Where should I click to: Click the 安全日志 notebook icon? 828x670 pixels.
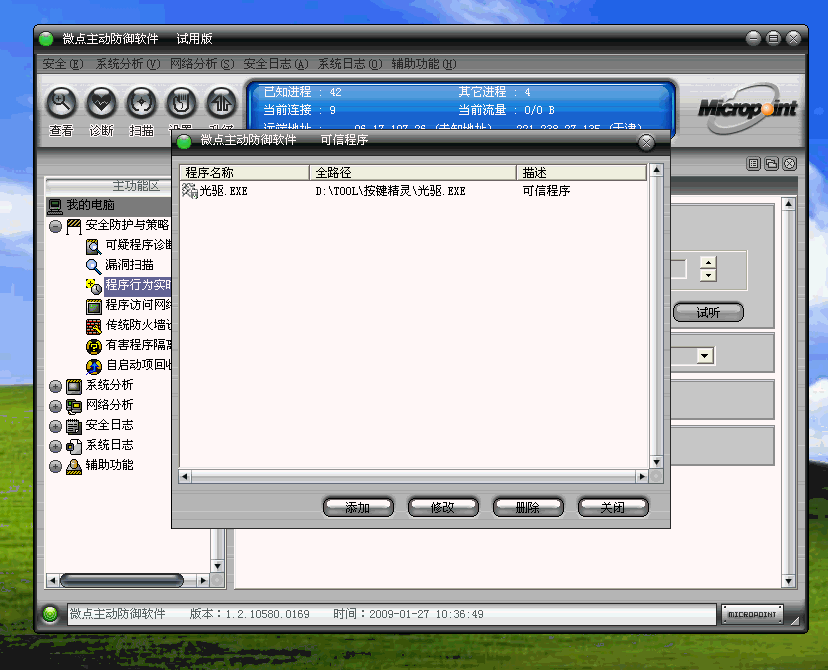(x=74, y=426)
